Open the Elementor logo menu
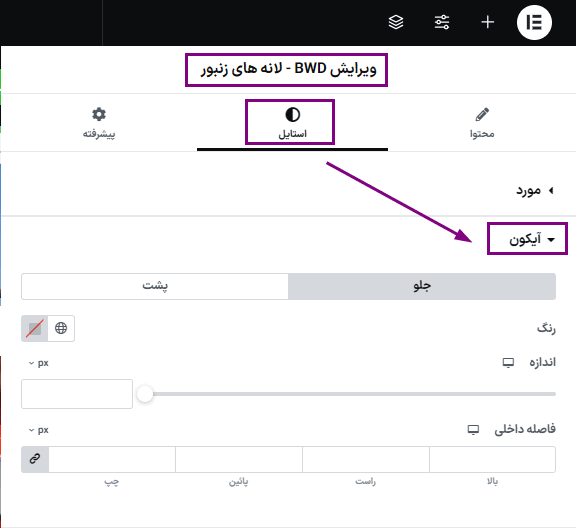The height and width of the screenshot is (528, 576). (x=534, y=22)
